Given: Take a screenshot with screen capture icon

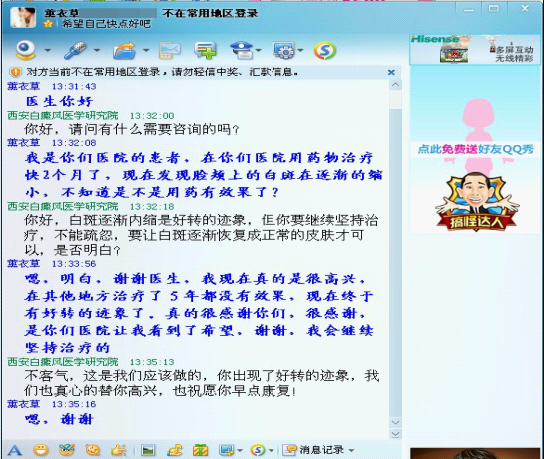Looking at the screenshot, I should pos(227,450).
